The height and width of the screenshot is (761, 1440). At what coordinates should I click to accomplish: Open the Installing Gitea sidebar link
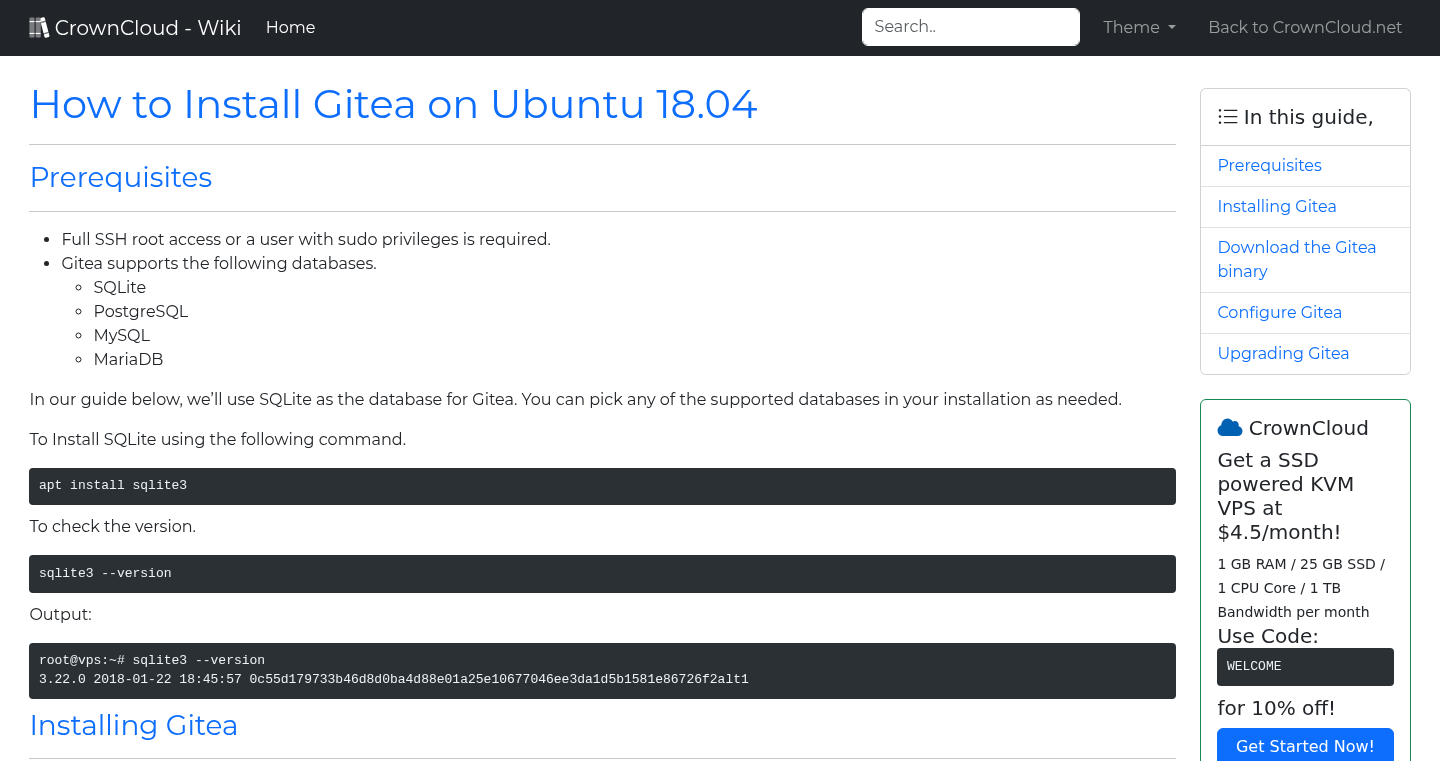click(1277, 206)
